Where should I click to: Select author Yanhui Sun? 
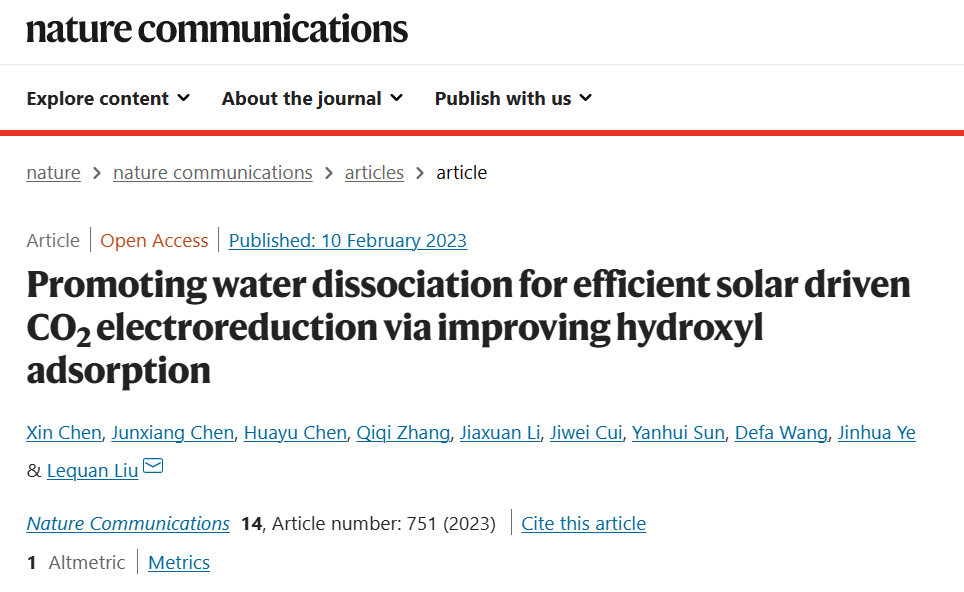[x=678, y=433]
